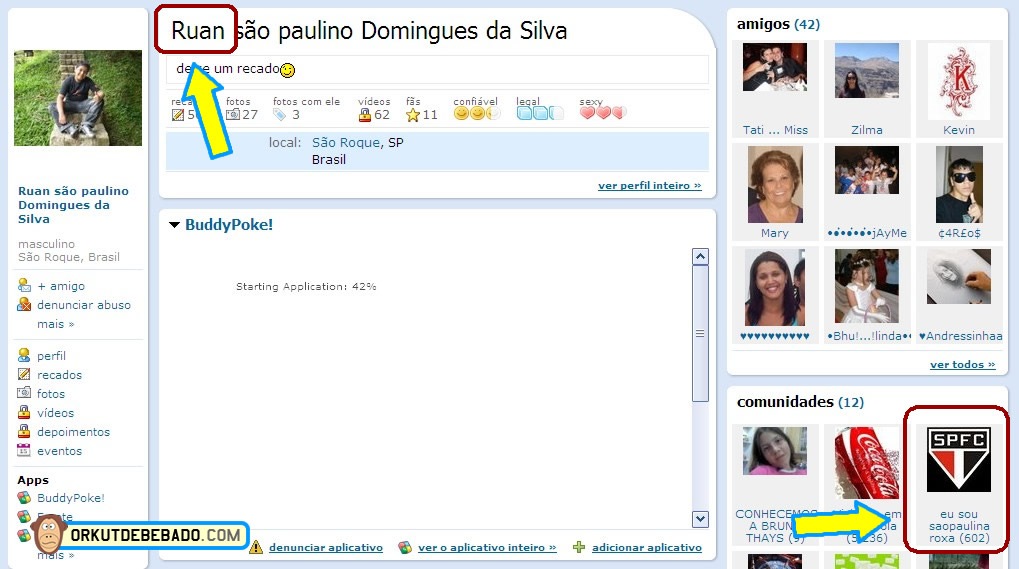
Task: Open the perfil icon in the sidebar
Action: pos(24,355)
